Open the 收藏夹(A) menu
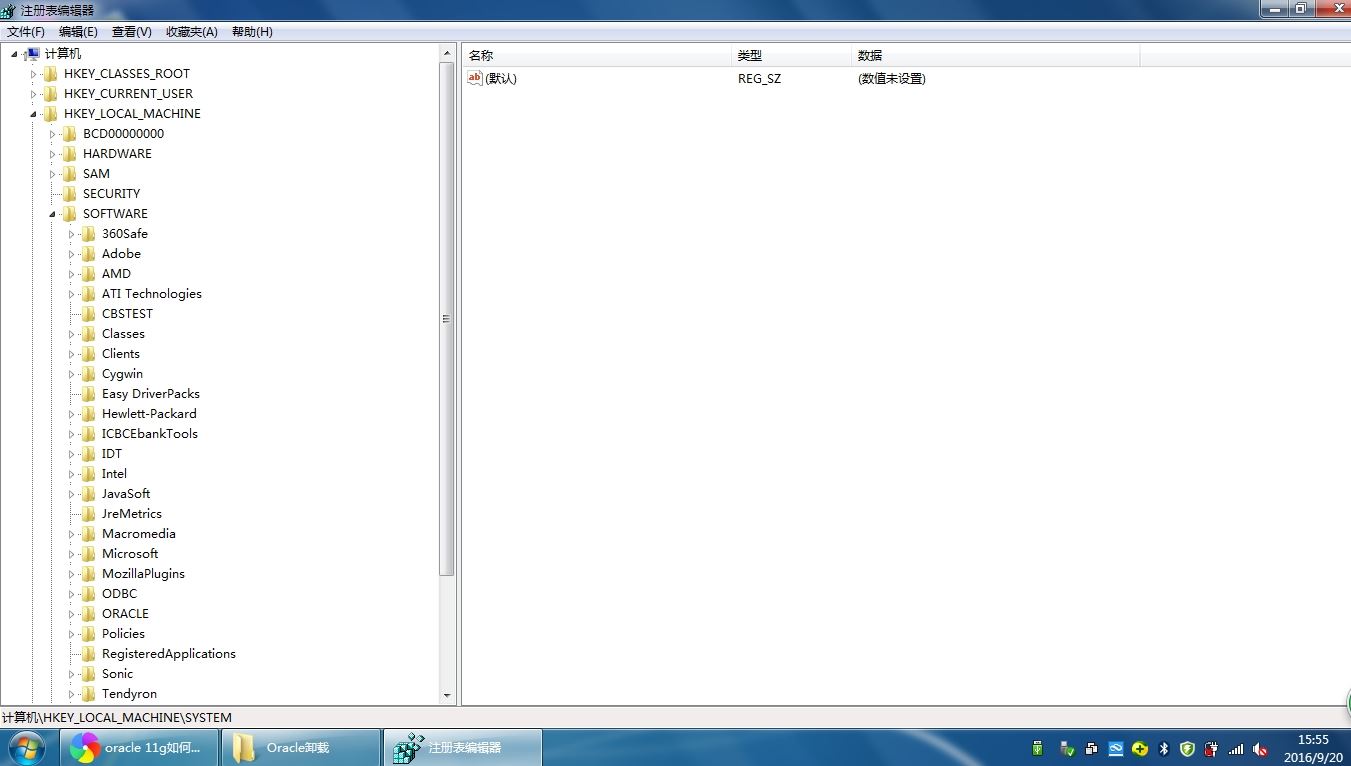Screen dimensions: 1351x766 click(191, 32)
